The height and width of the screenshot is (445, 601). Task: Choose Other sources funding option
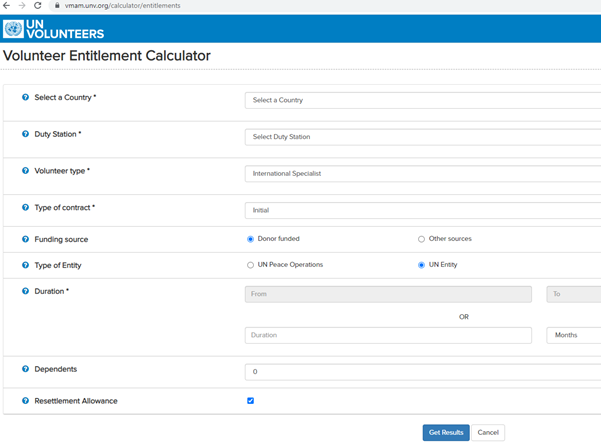pos(421,239)
